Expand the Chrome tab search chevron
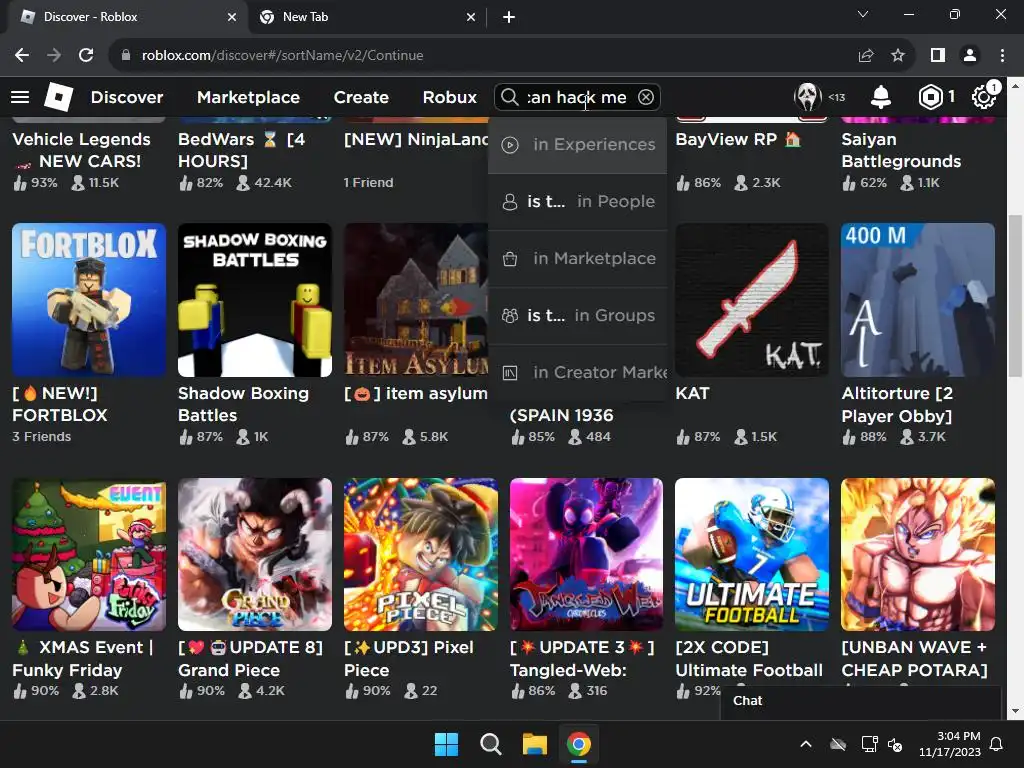Screen dimensions: 1024x768 [x=863, y=14]
